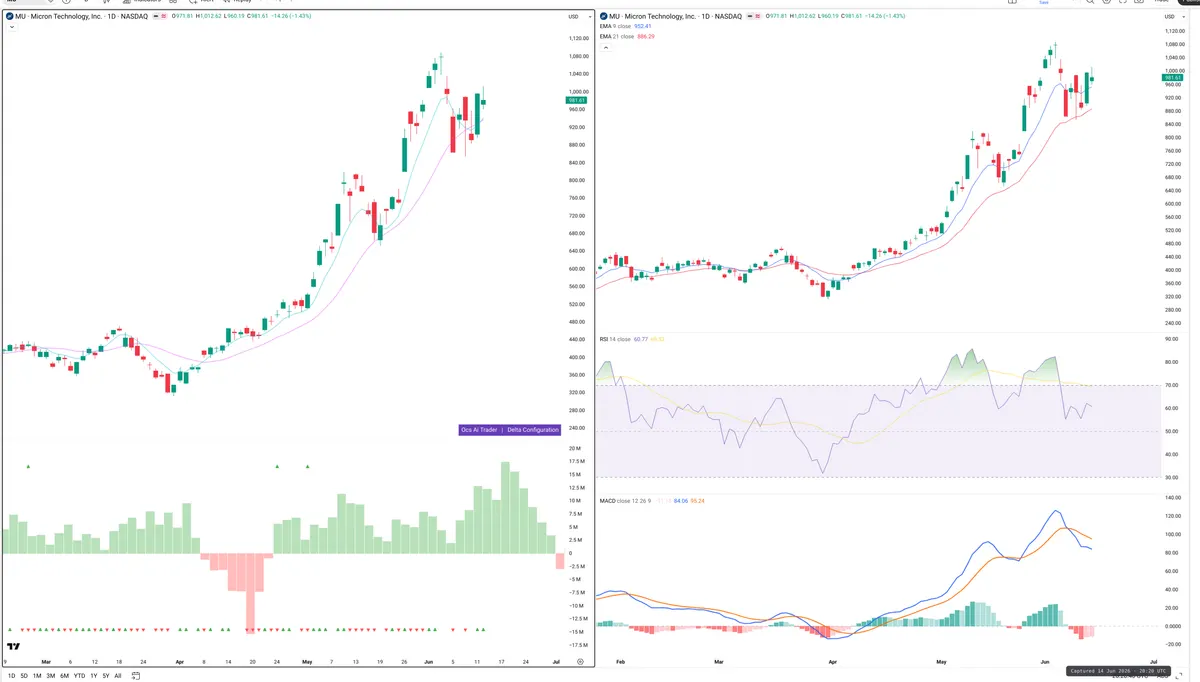Open TradingView logo on left chart

[13, 645]
